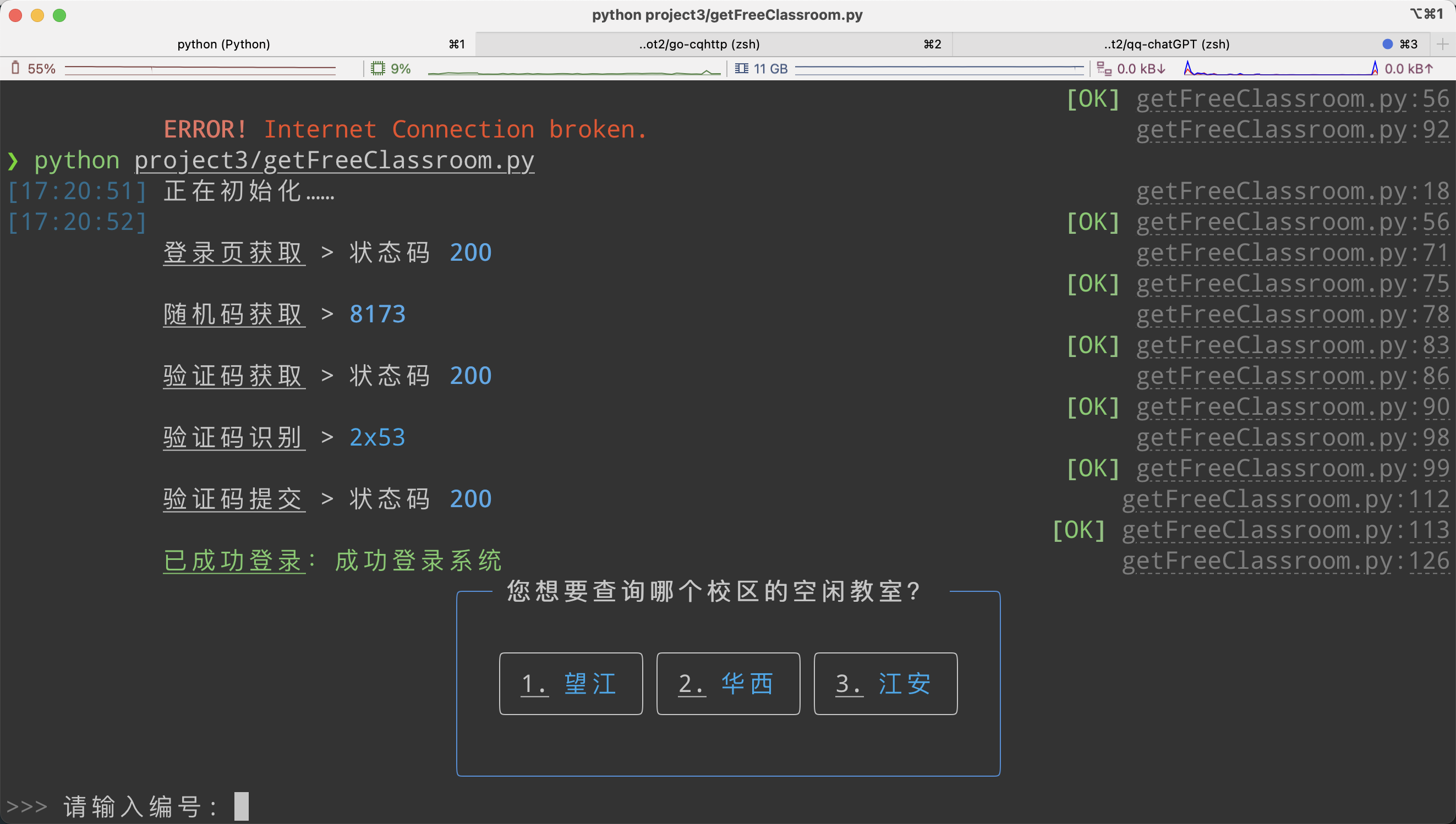Image resolution: width=1456 pixels, height=824 pixels.
Task: Click the network throughput graph
Action: 1282,68
